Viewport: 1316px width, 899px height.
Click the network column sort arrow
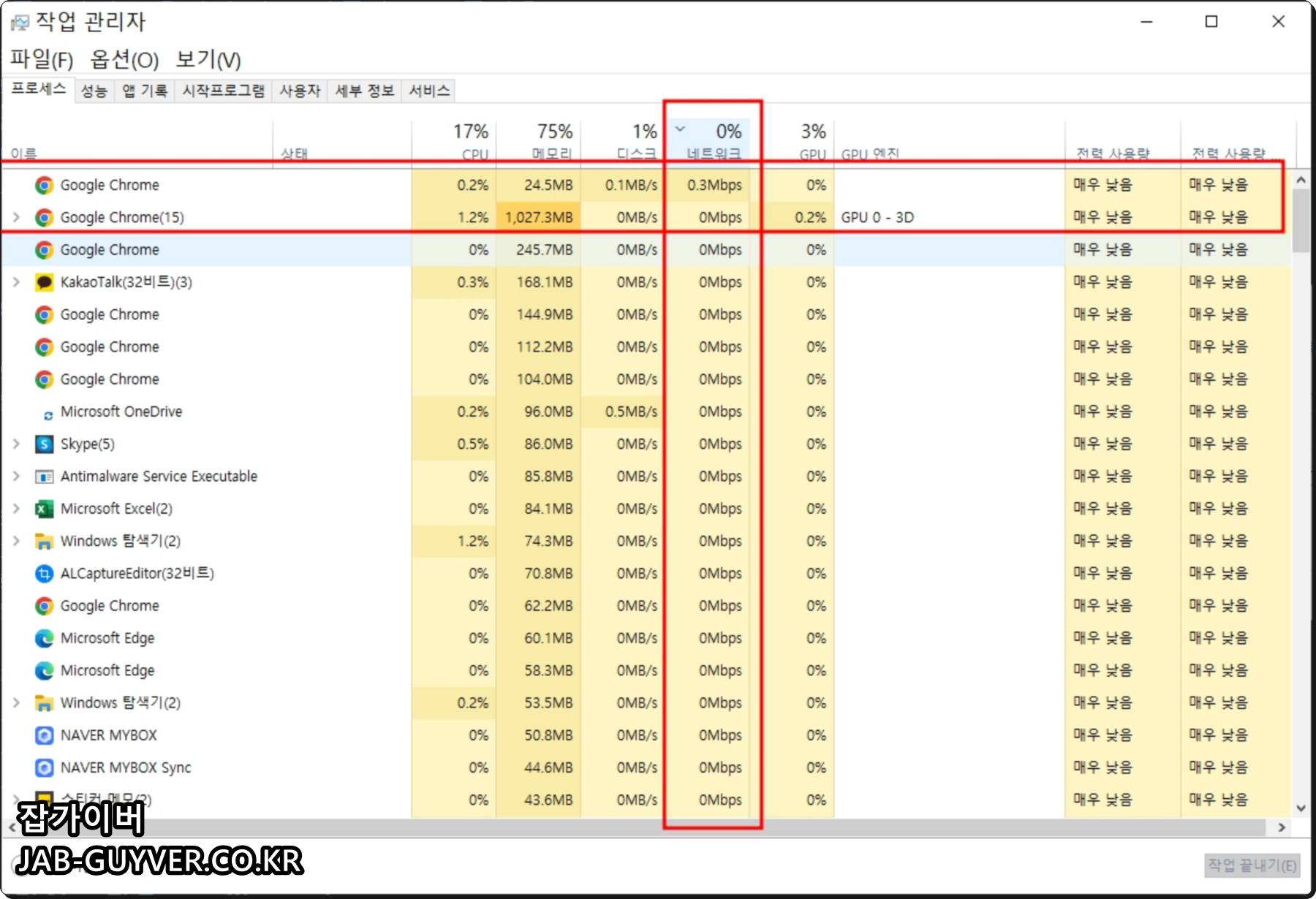pyautogui.click(x=680, y=129)
